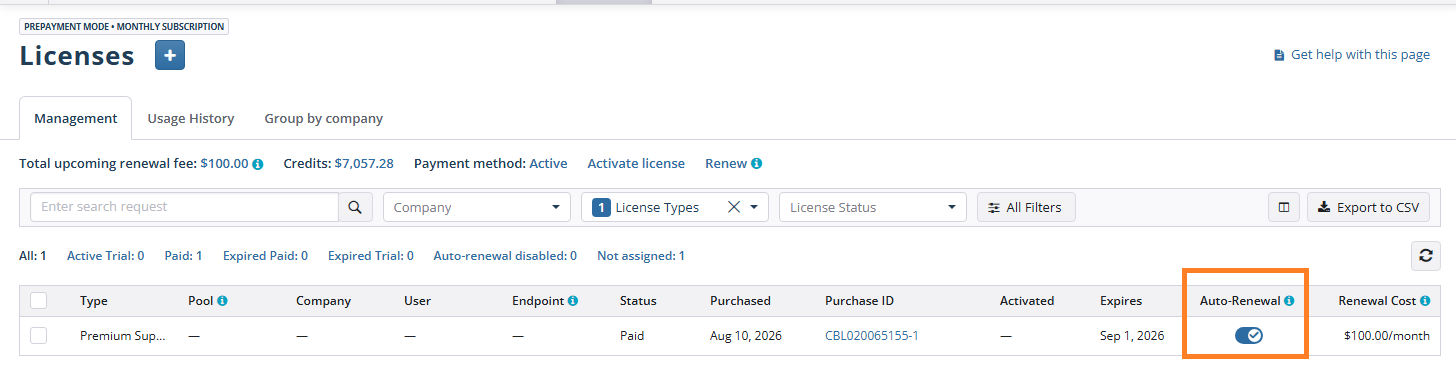
Task: Click the credits amount $7,057.28
Action: point(364,163)
